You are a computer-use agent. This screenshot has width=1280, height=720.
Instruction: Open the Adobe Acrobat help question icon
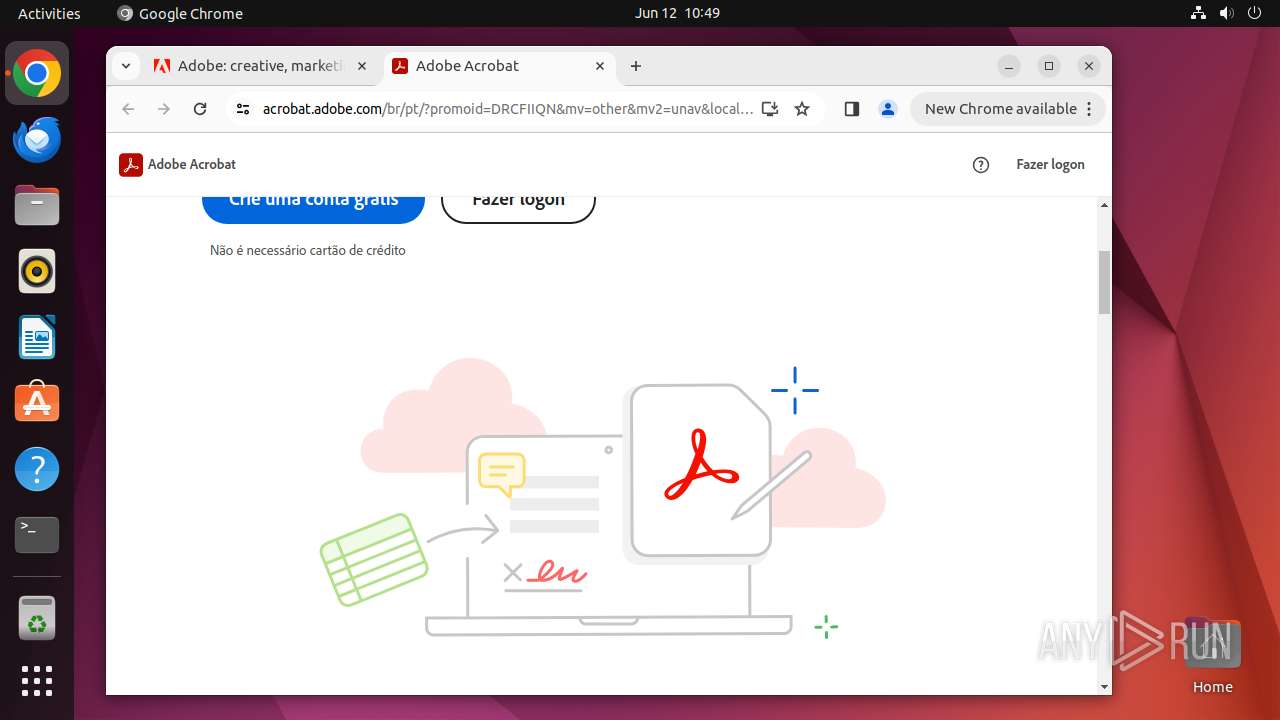coord(981,165)
